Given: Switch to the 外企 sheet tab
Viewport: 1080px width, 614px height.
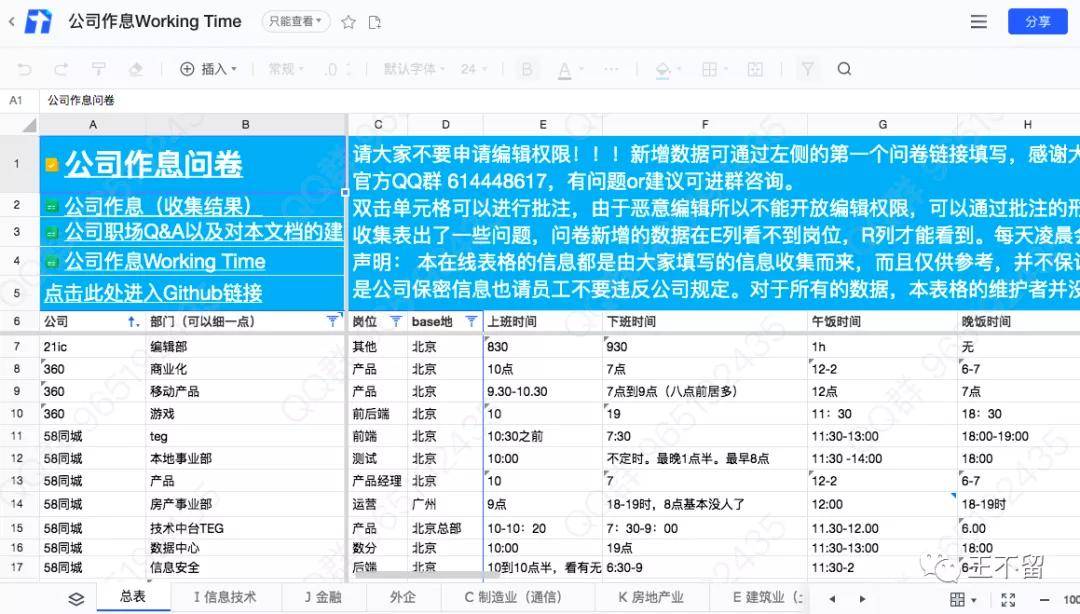Looking at the screenshot, I should [x=403, y=597].
